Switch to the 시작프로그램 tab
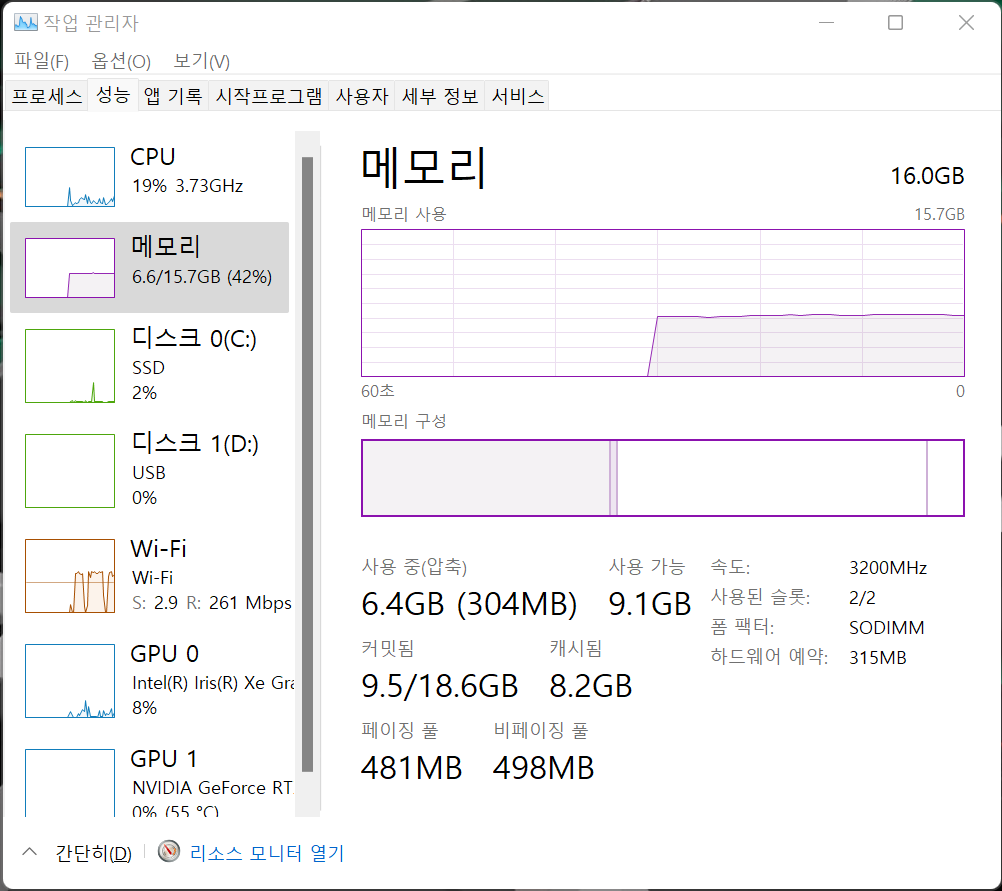This screenshot has height=891, width=1002. pyautogui.click(x=269, y=97)
